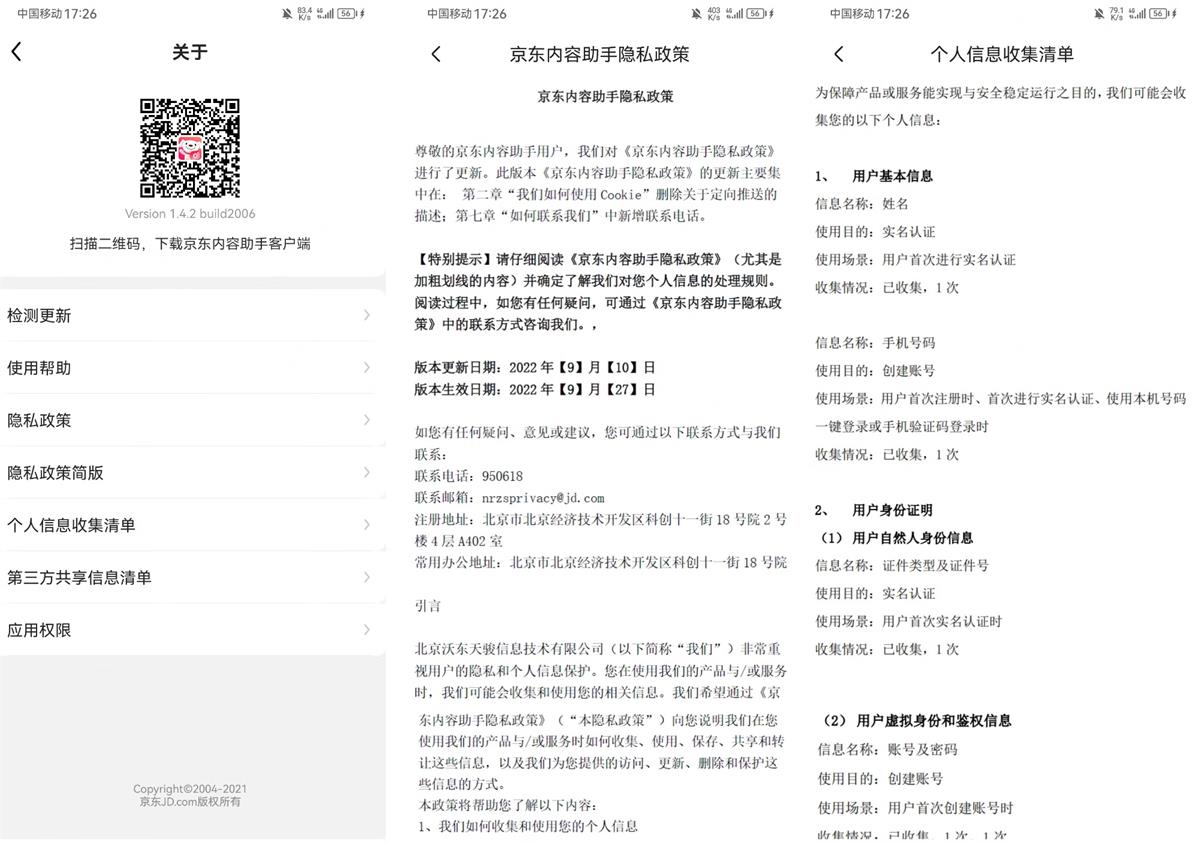Tap （1）用户自然人身份信息 subheading
This screenshot has height=843, width=1200.
[x=897, y=538]
